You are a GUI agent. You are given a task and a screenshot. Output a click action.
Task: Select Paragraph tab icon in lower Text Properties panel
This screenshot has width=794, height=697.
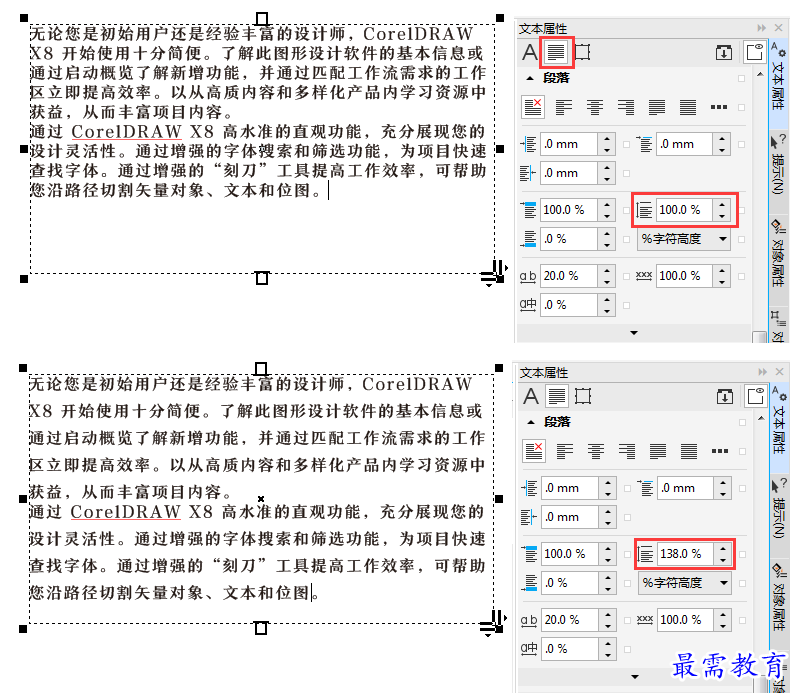coord(557,396)
